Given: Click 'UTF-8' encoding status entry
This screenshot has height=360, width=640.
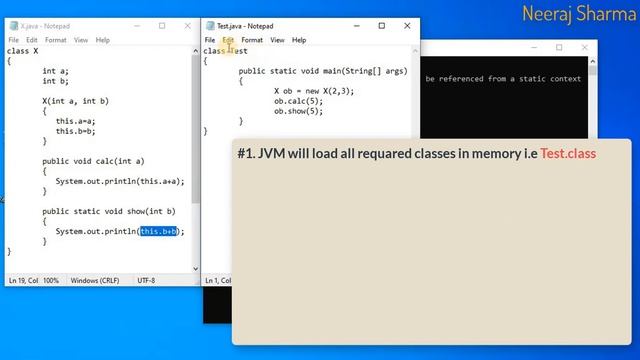Looking at the screenshot, I should tap(146, 280).
